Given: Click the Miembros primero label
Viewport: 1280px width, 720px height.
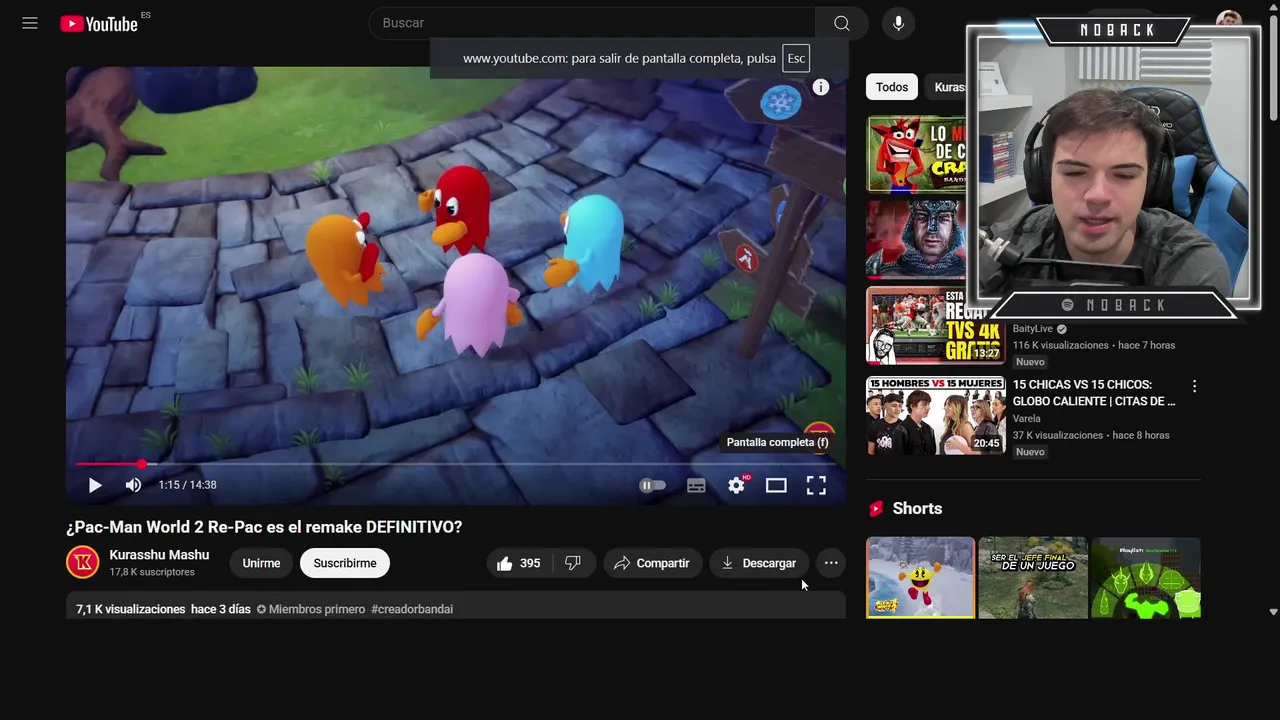Looking at the screenshot, I should point(311,609).
